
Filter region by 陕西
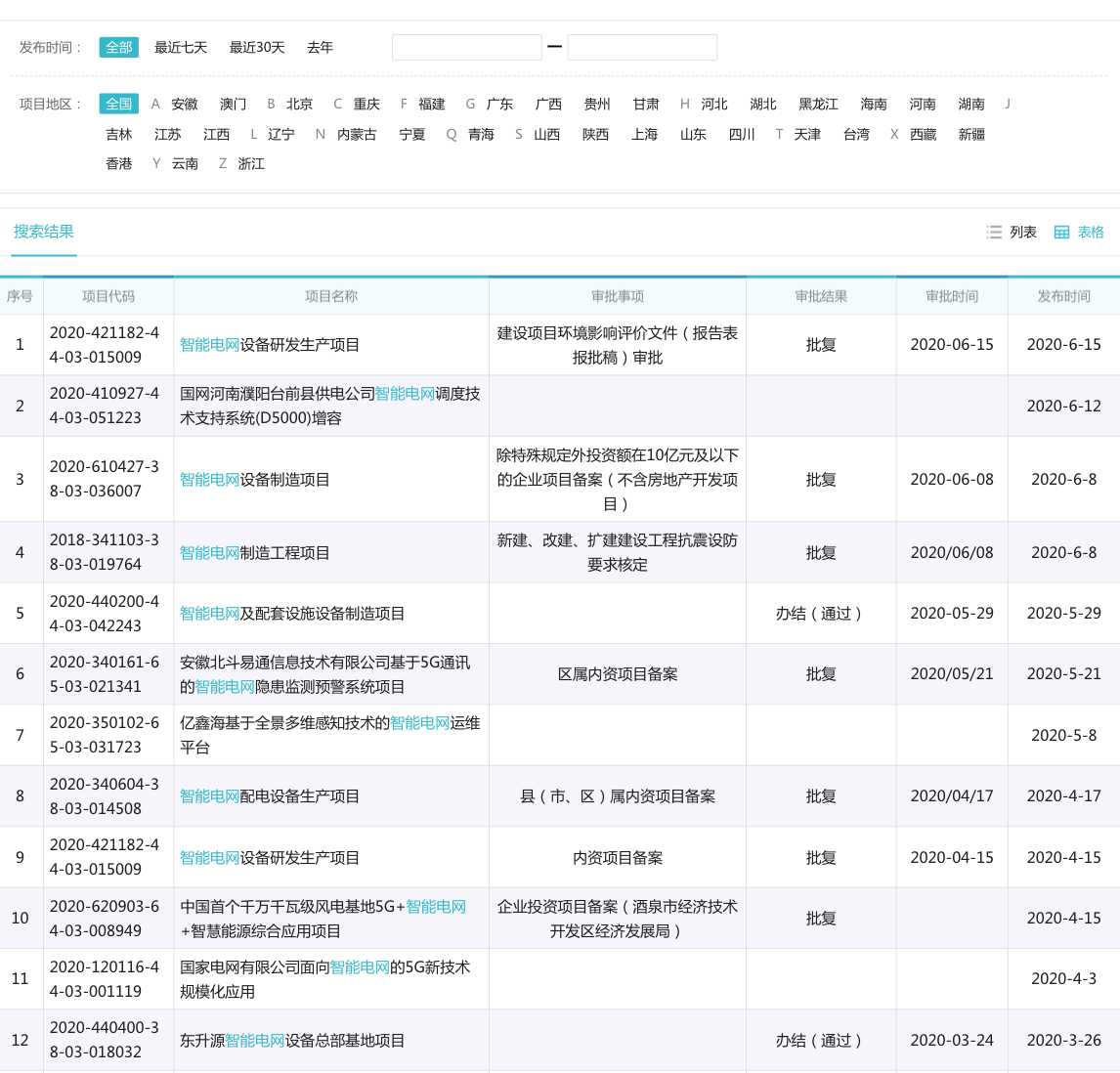595,134
